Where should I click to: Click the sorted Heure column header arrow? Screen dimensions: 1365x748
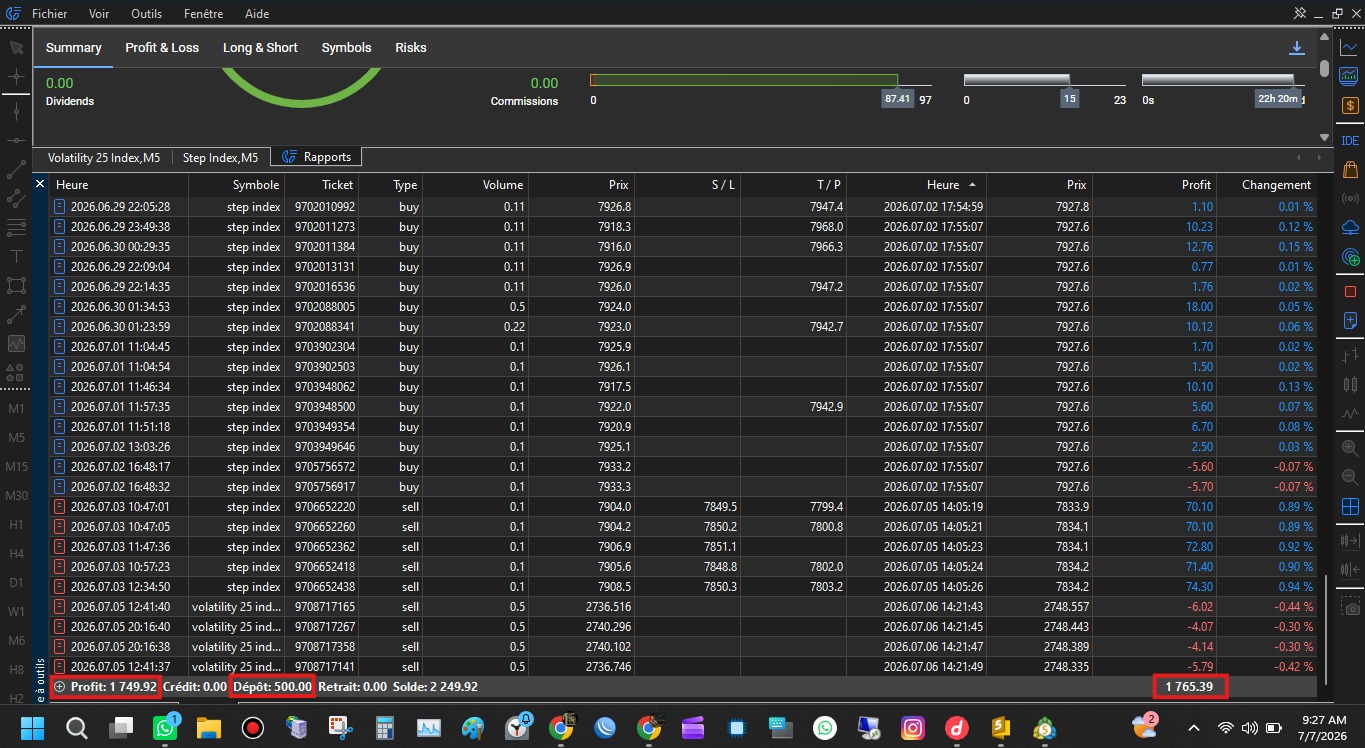[971, 185]
